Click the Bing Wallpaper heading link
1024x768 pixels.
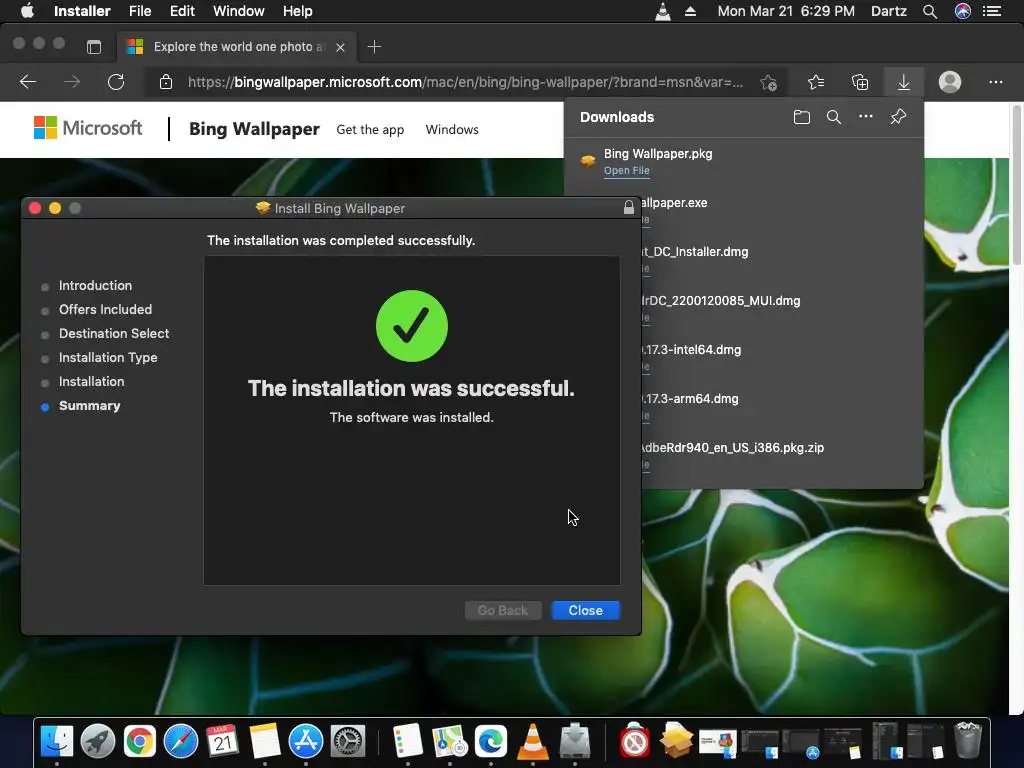[x=254, y=129]
